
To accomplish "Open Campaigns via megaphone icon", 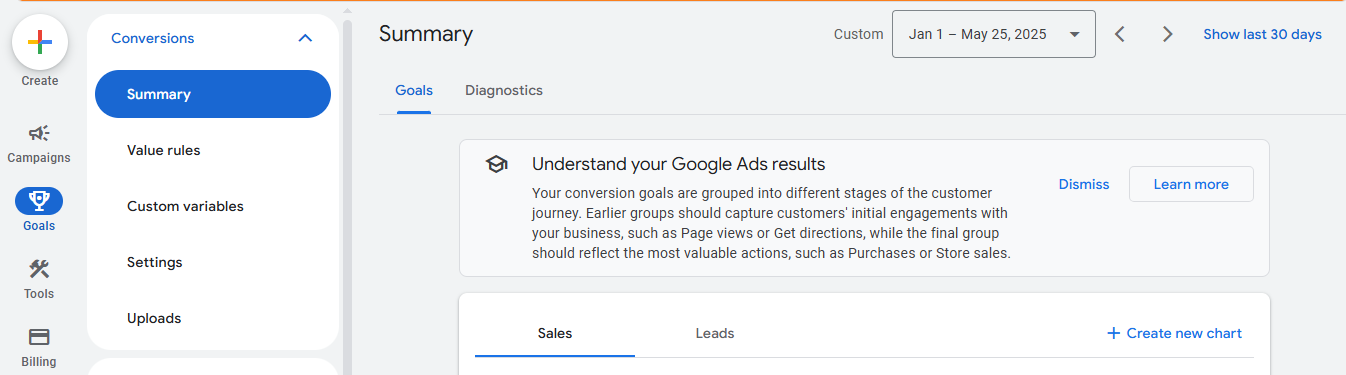I will coord(39,134).
